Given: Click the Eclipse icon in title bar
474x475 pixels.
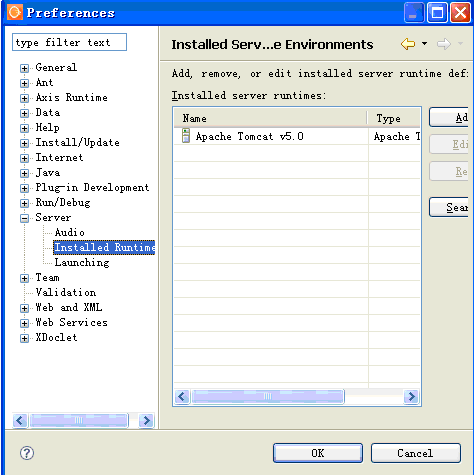Looking at the screenshot, I should (x=15, y=13).
